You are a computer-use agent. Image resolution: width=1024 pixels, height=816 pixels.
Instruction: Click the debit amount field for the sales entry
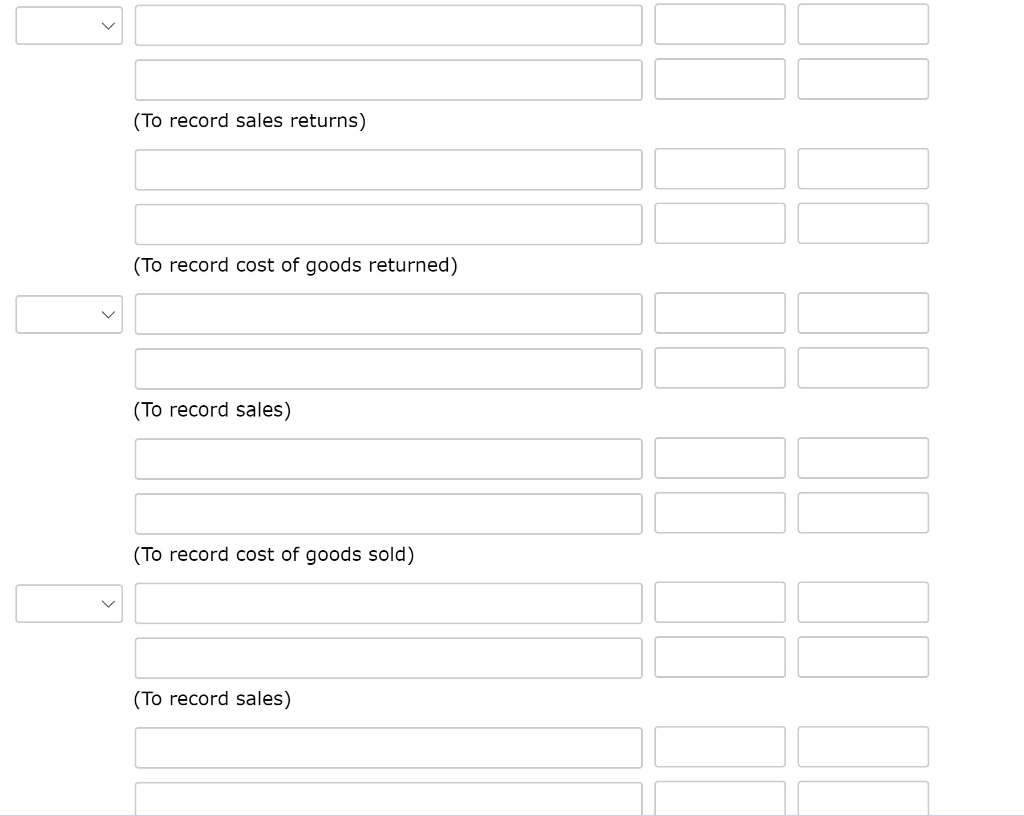coord(720,313)
